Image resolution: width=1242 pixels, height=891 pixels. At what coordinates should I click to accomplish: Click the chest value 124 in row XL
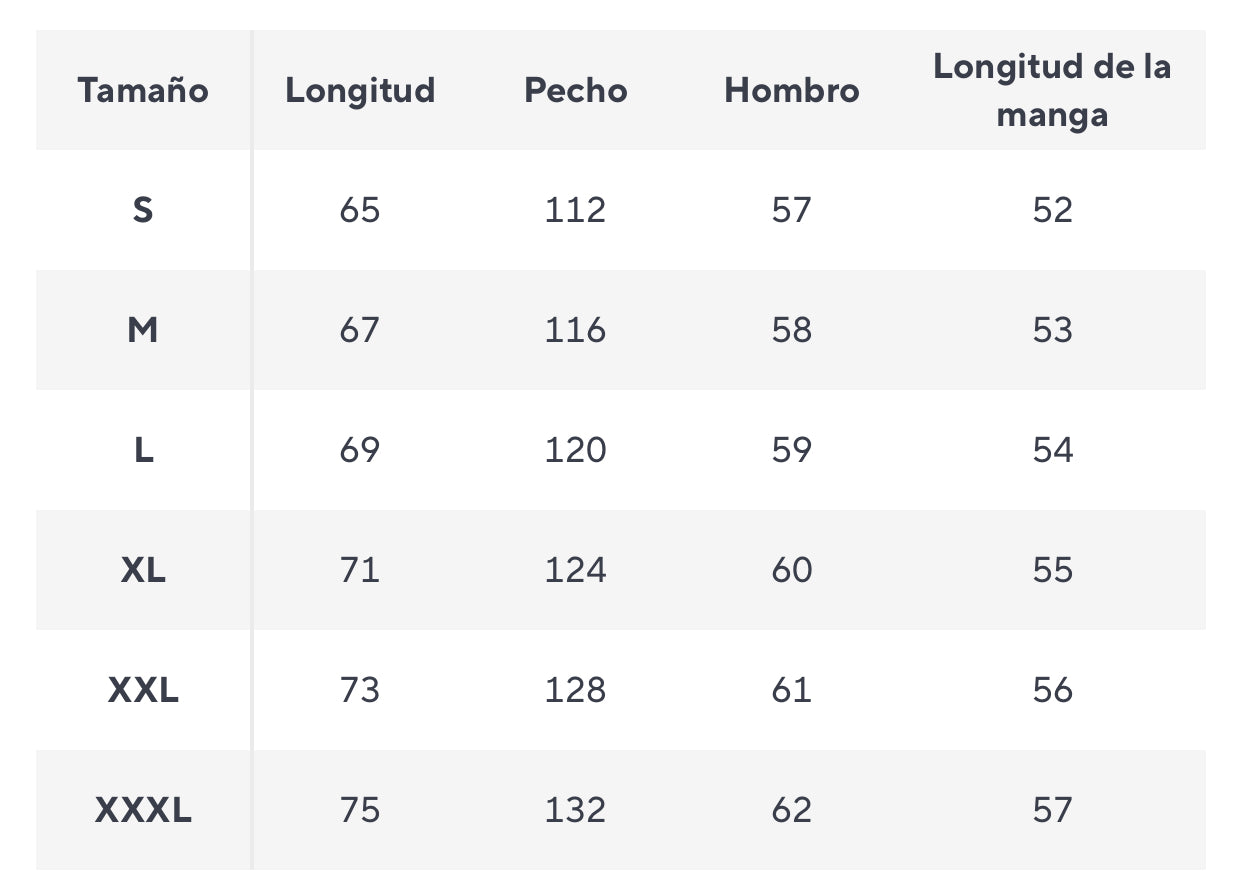click(576, 570)
